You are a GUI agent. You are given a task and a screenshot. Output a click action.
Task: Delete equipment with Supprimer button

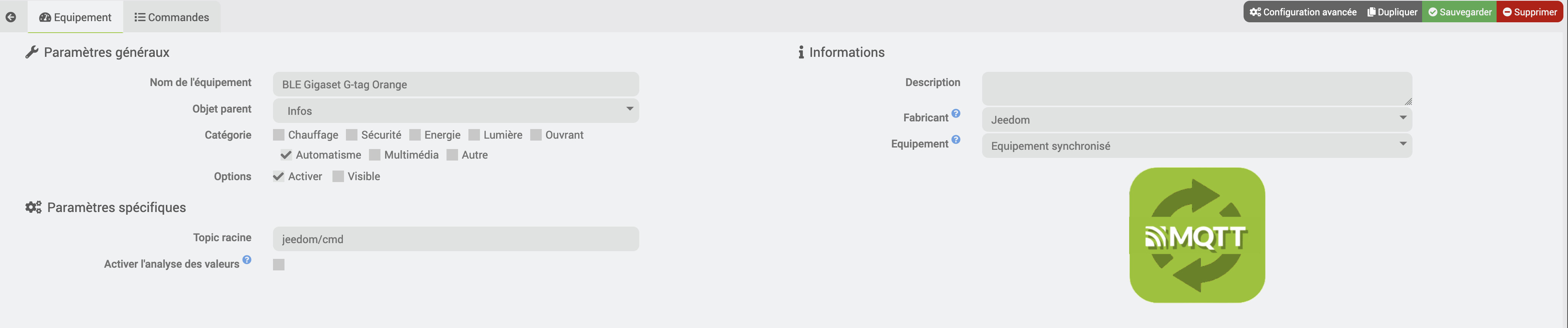(1530, 12)
